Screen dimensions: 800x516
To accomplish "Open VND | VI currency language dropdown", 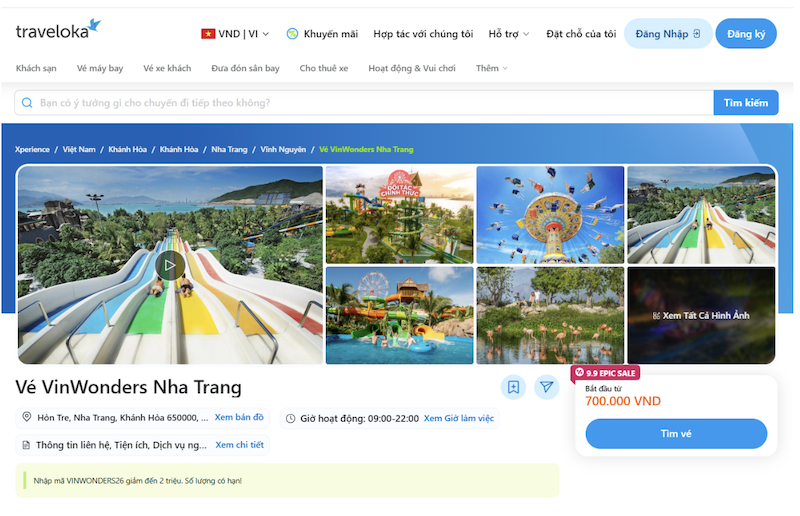I will (x=235, y=34).
